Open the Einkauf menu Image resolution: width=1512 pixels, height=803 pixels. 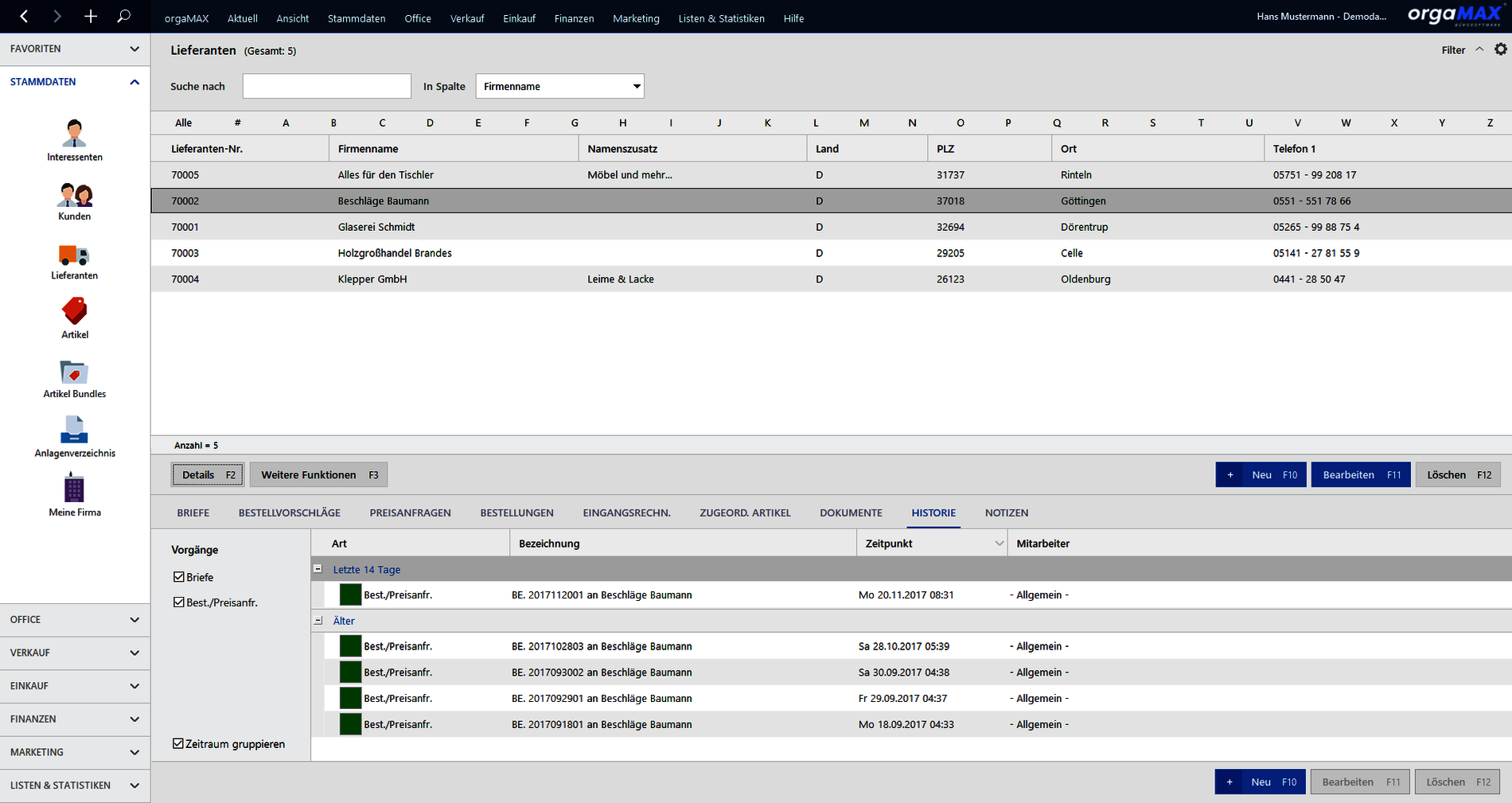click(x=519, y=18)
